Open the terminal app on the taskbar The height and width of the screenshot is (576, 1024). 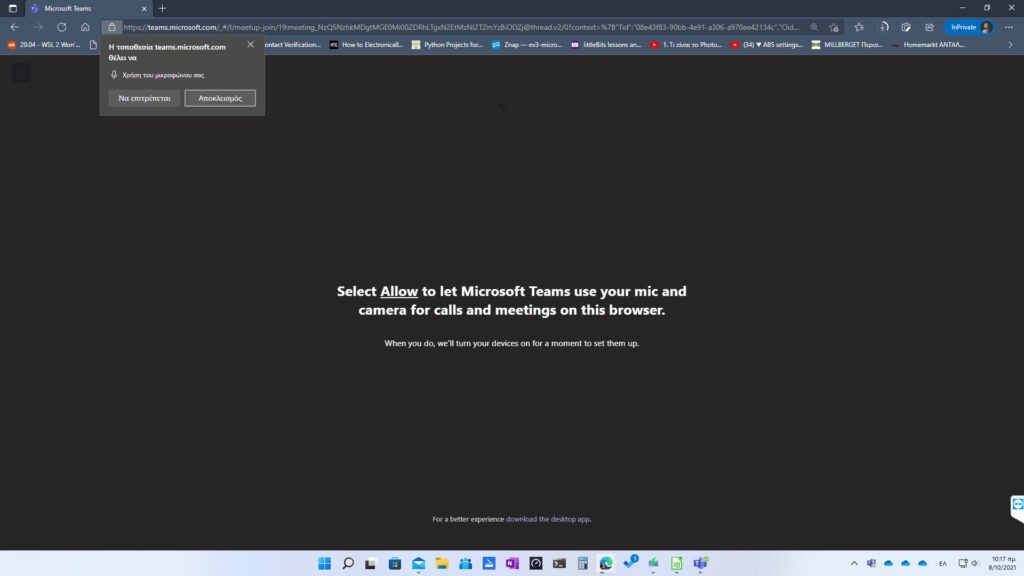point(559,563)
